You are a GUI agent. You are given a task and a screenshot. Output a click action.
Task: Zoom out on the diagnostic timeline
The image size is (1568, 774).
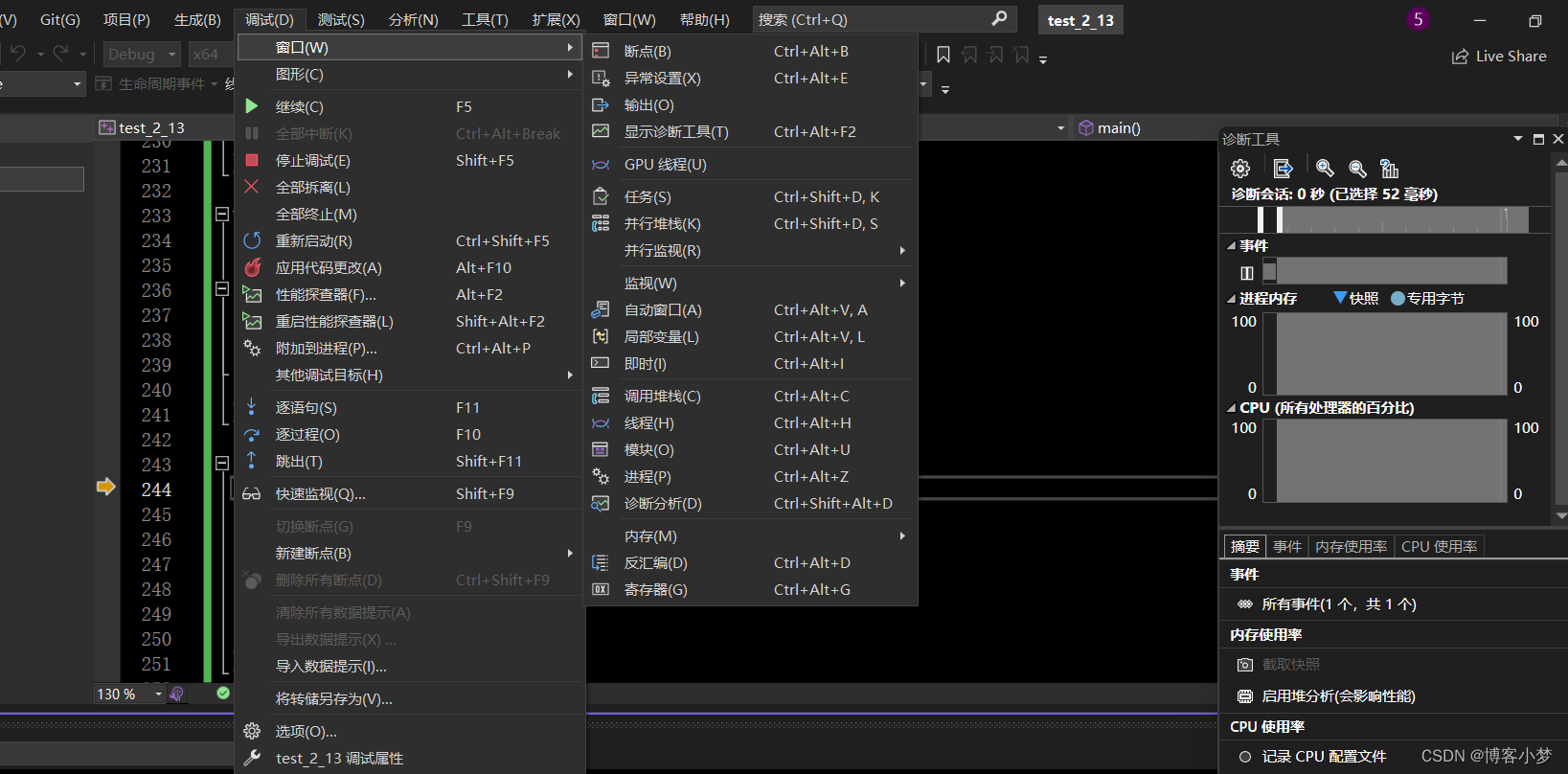[1358, 169]
